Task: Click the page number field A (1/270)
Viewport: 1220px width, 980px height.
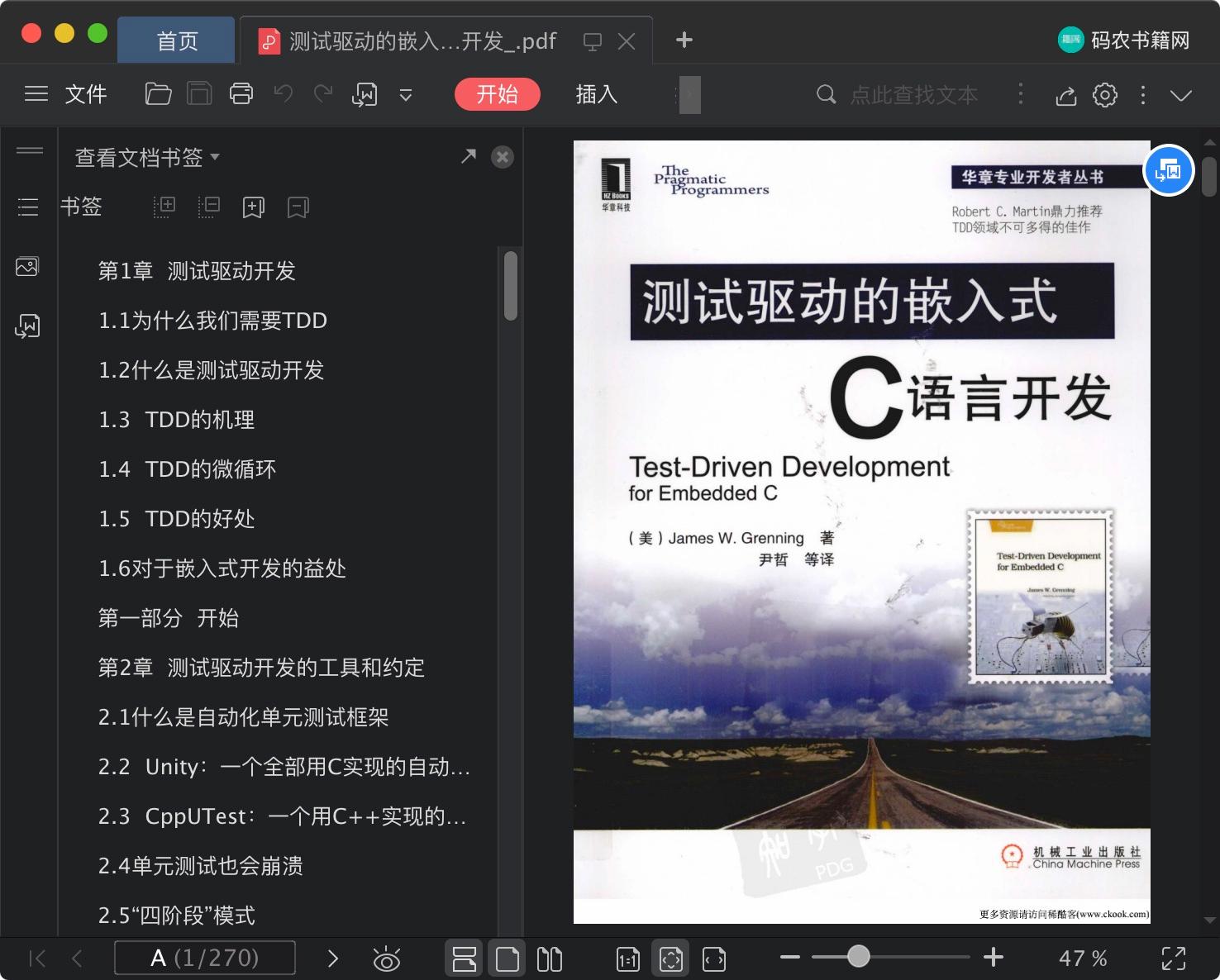Action: click(205, 959)
